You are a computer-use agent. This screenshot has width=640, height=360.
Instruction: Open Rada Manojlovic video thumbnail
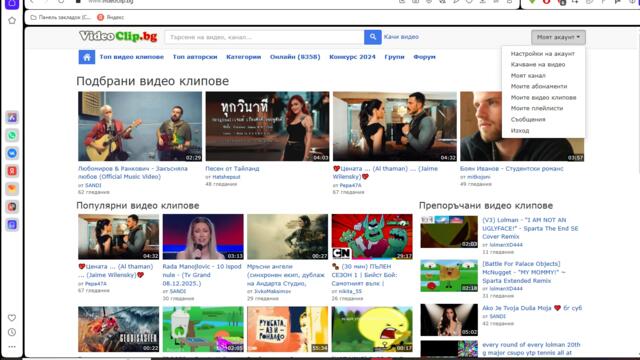[x=203, y=237]
